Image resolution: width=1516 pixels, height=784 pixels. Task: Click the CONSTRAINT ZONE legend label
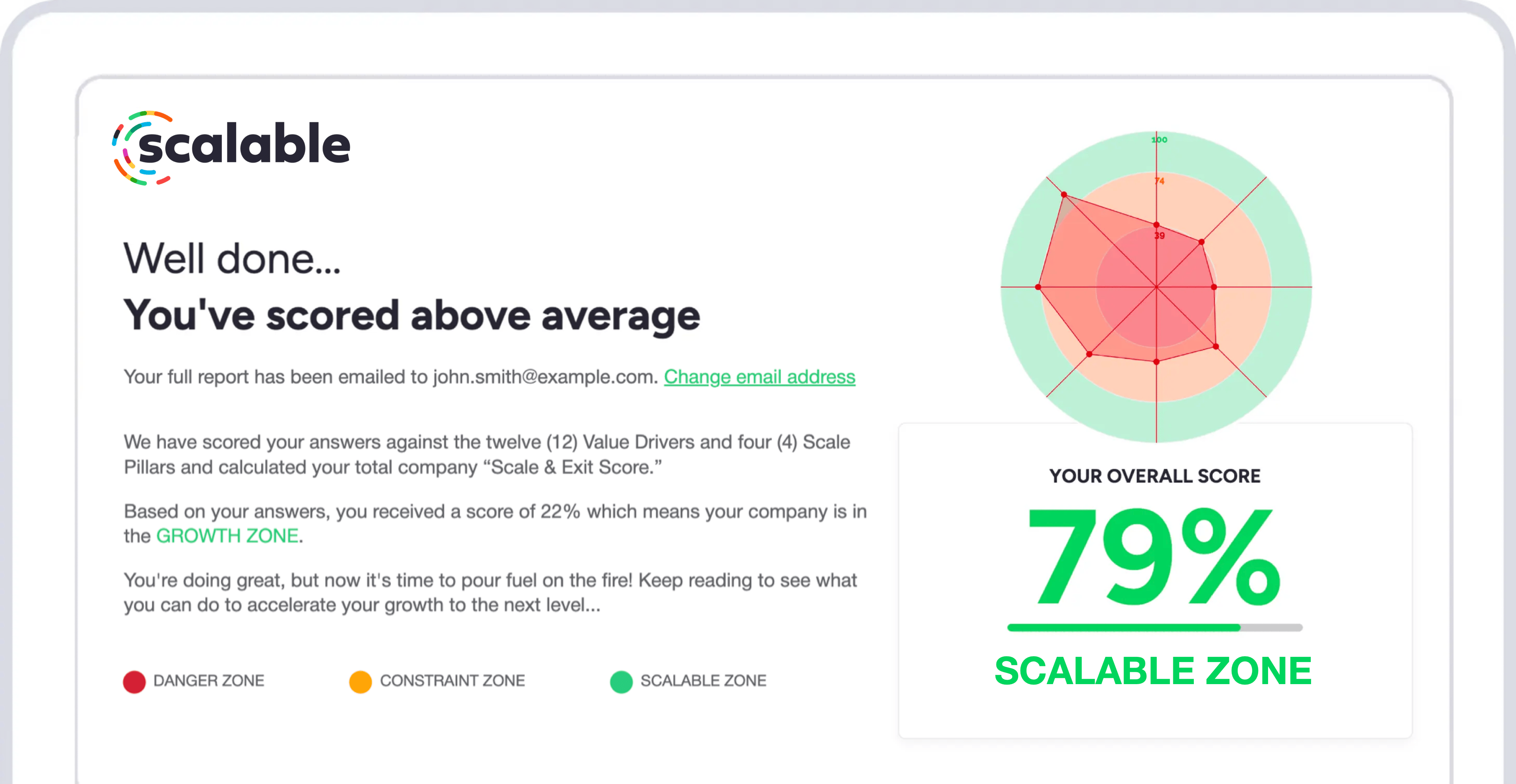pyautogui.click(x=452, y=681)
